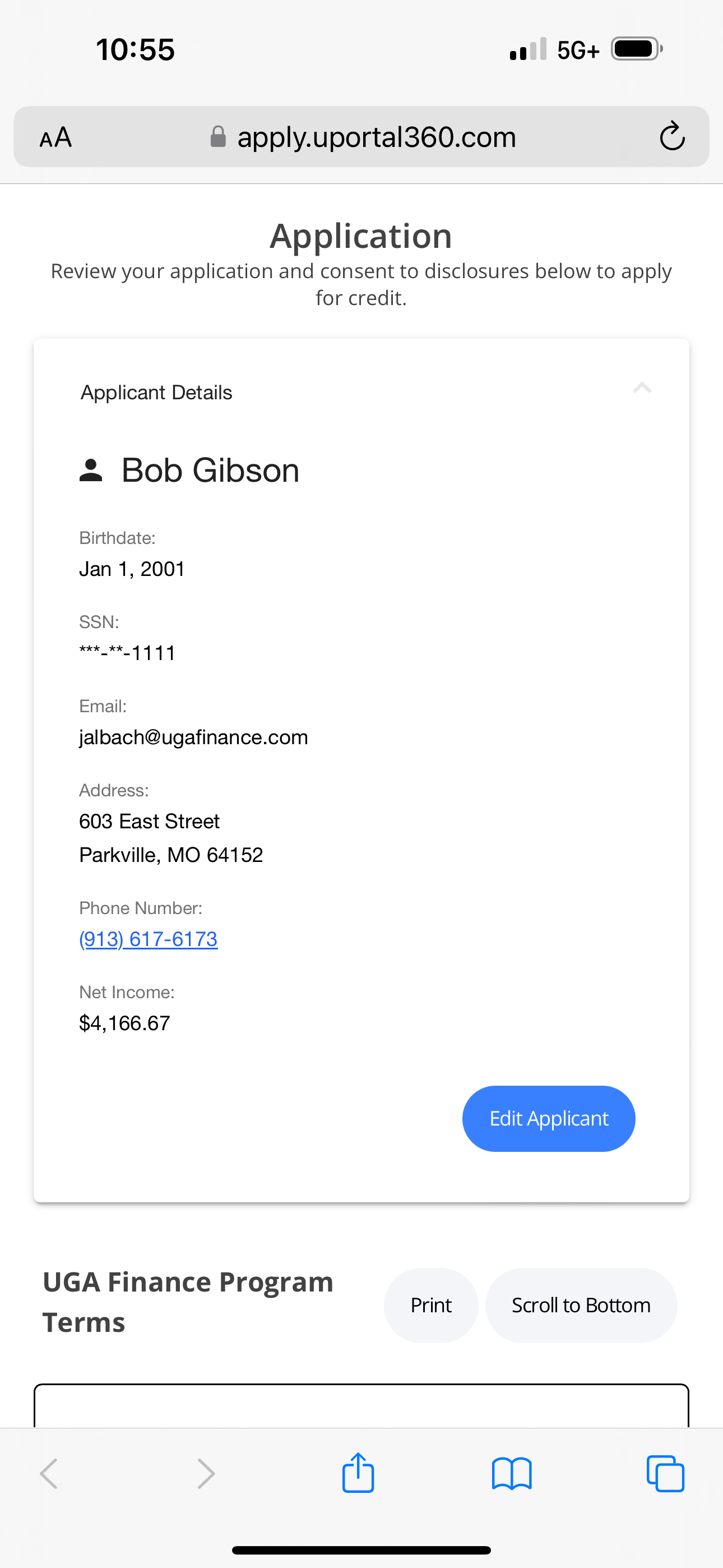Tap the jalbach@ugafinance.com email text
723x1568 pixels.
tap(193, 737)
